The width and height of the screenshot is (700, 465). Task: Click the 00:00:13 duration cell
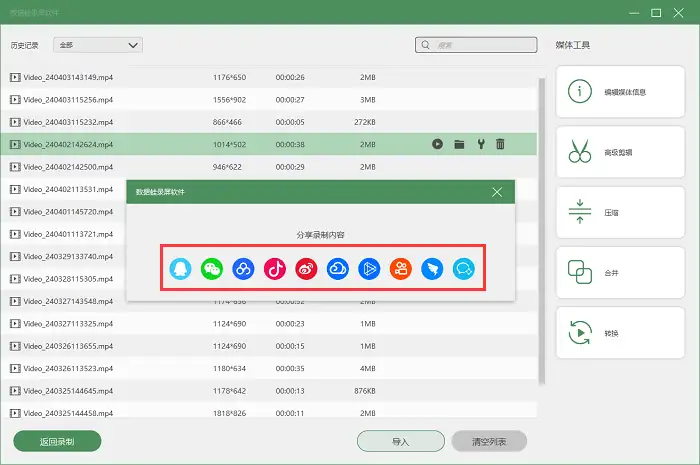[x=290, y=391]
